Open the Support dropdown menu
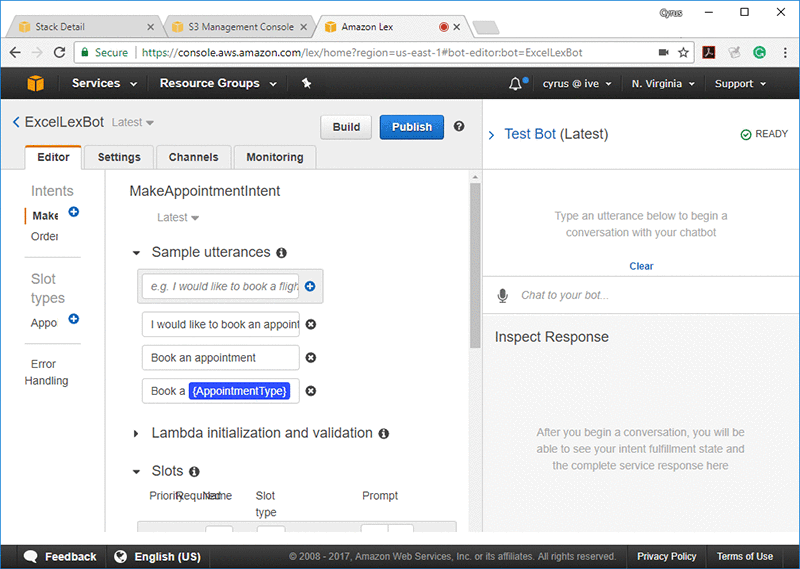The image size is (800, 569). [x=740, y=84]
